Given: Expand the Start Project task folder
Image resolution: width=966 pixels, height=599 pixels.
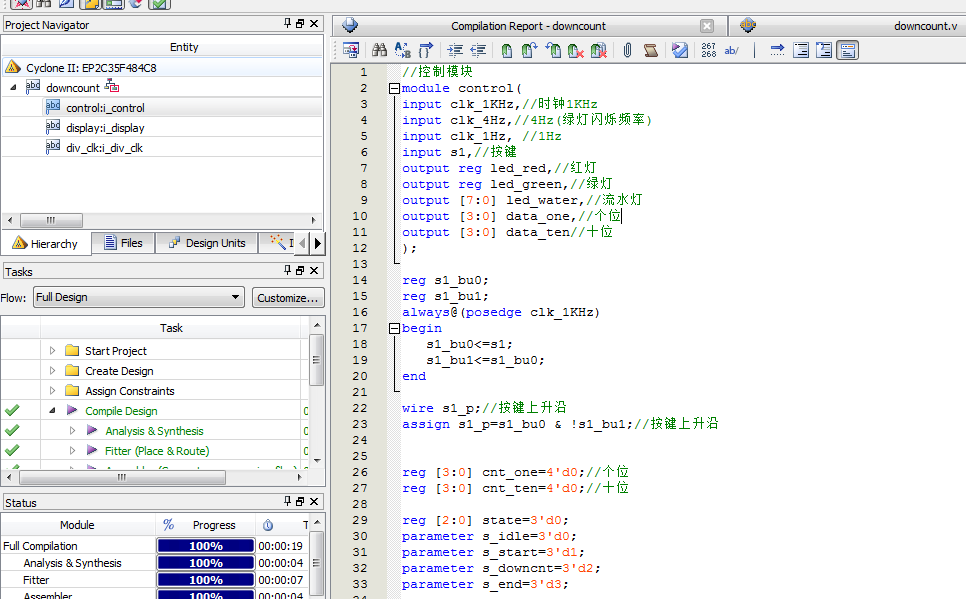Looking at the screenshot, I should tap(53, 351).
